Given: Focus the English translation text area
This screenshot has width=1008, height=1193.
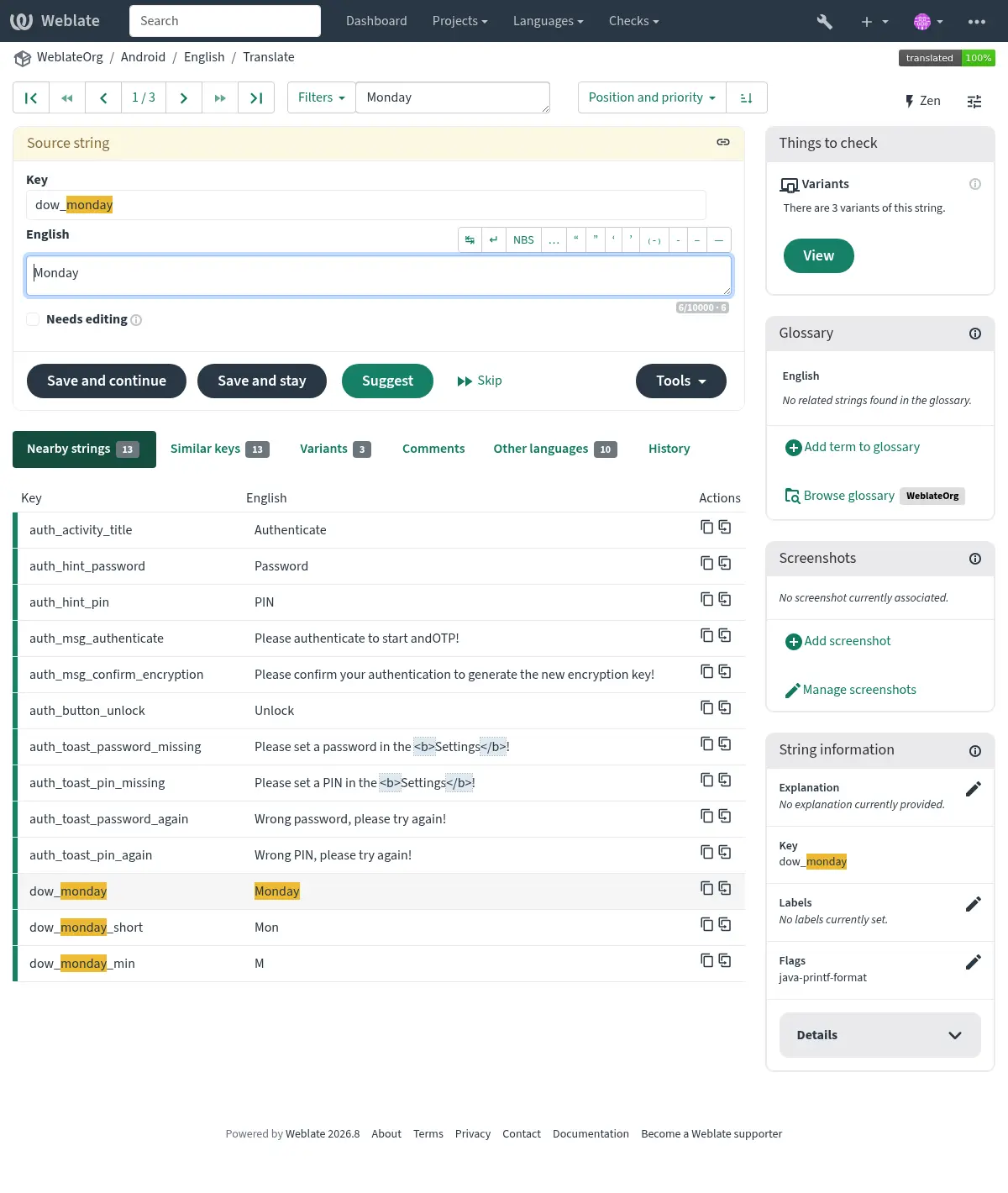Looking at the screenshot, I should click(379, 276).
